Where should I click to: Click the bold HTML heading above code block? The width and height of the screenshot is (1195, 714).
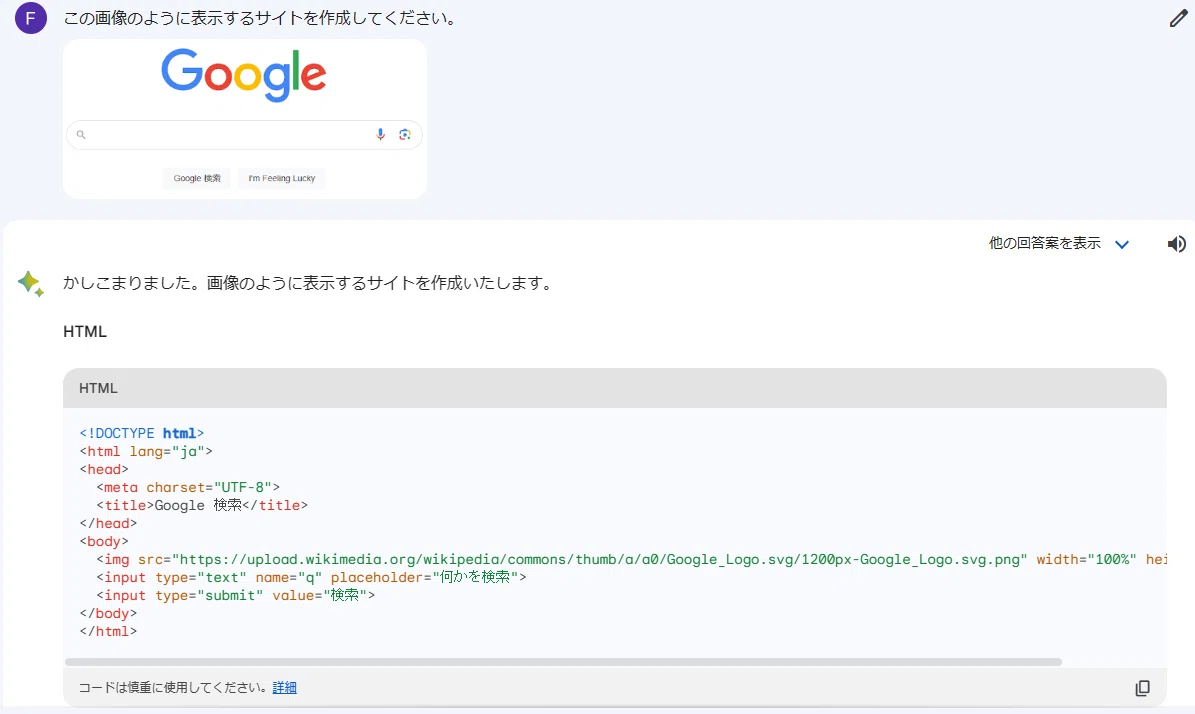pyautogui.click(x=85, y=331)
